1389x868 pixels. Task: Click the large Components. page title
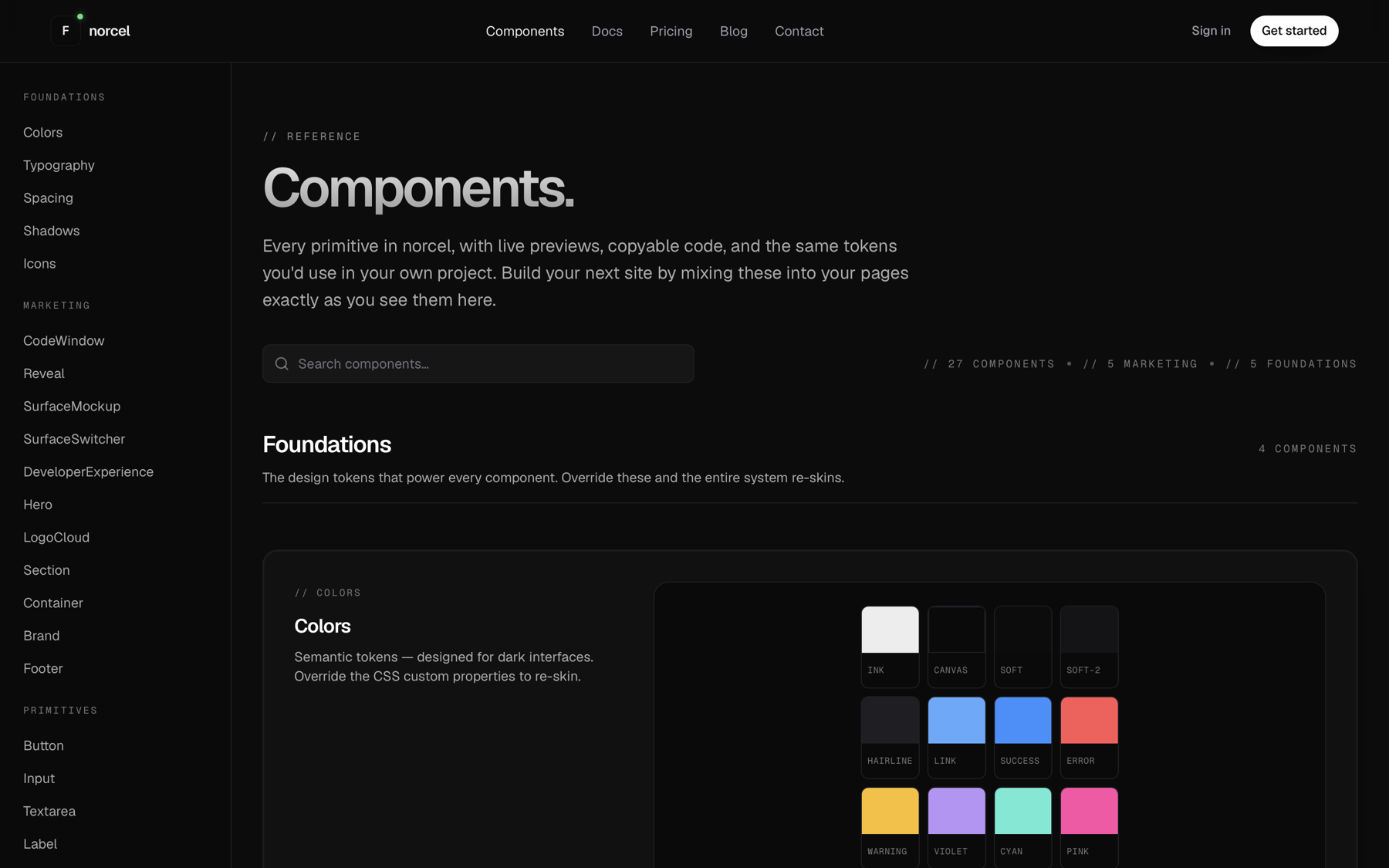418,188
